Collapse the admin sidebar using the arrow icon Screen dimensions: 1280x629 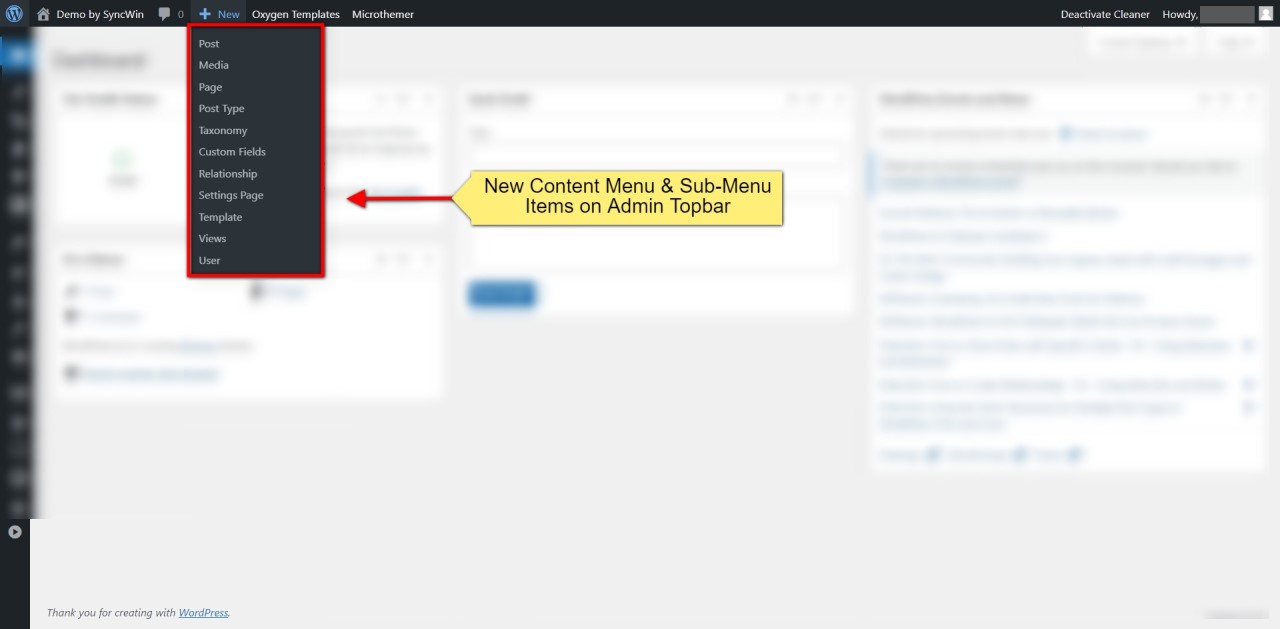coord(15,531)
